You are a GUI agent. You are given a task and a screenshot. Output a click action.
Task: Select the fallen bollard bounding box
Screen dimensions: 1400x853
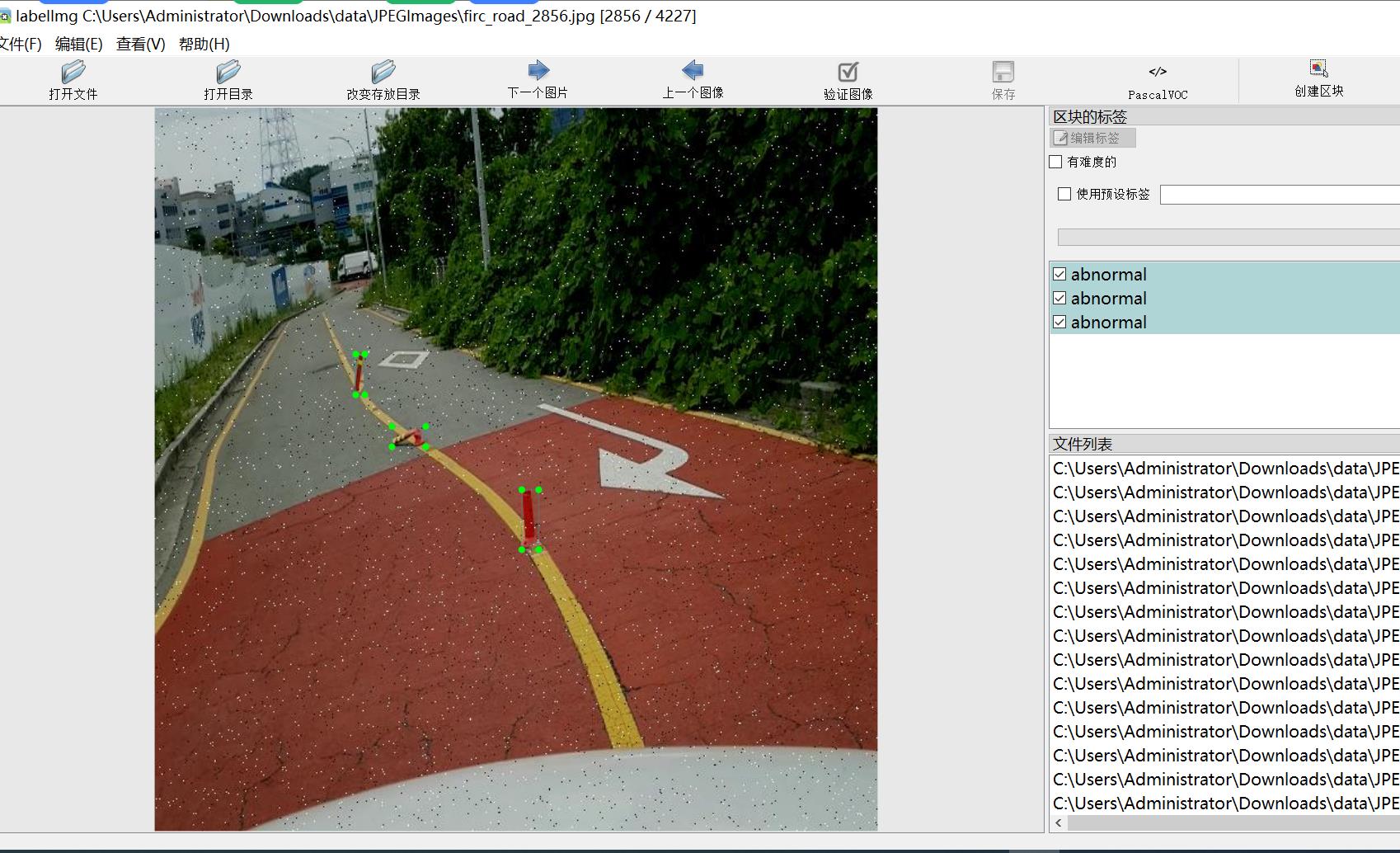pyautogui.click(x=409, y=437)
